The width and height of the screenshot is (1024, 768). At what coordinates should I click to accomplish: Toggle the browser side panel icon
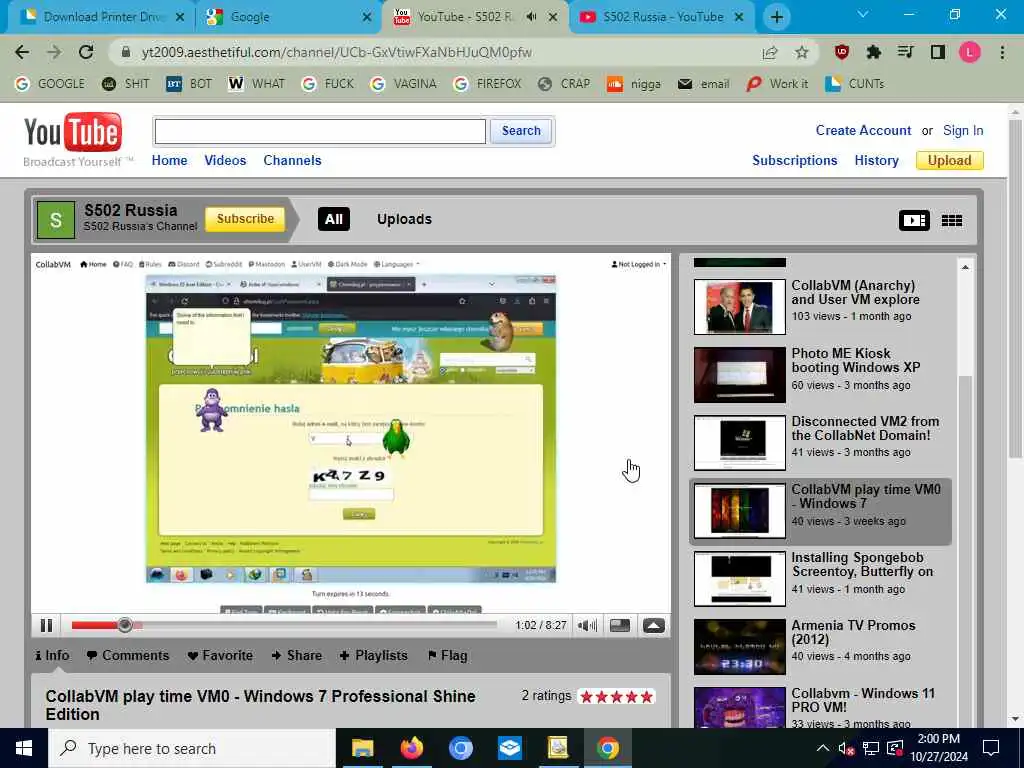click(x=938, y=52)
